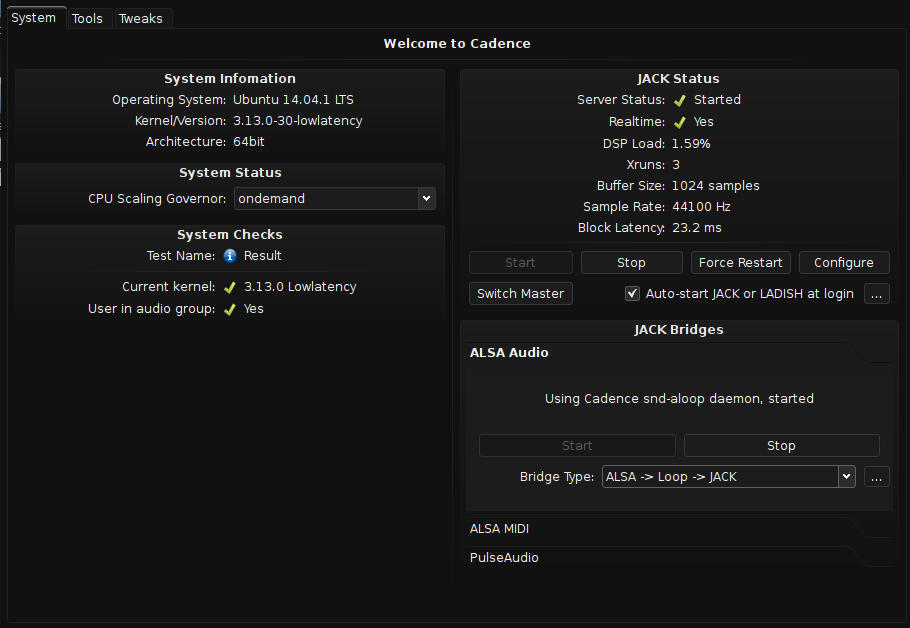Image resolution: width=910 pixels, height=628 pixels.
Task: Open the System tab
Action: pyautogui.click(x=33, y=18)
